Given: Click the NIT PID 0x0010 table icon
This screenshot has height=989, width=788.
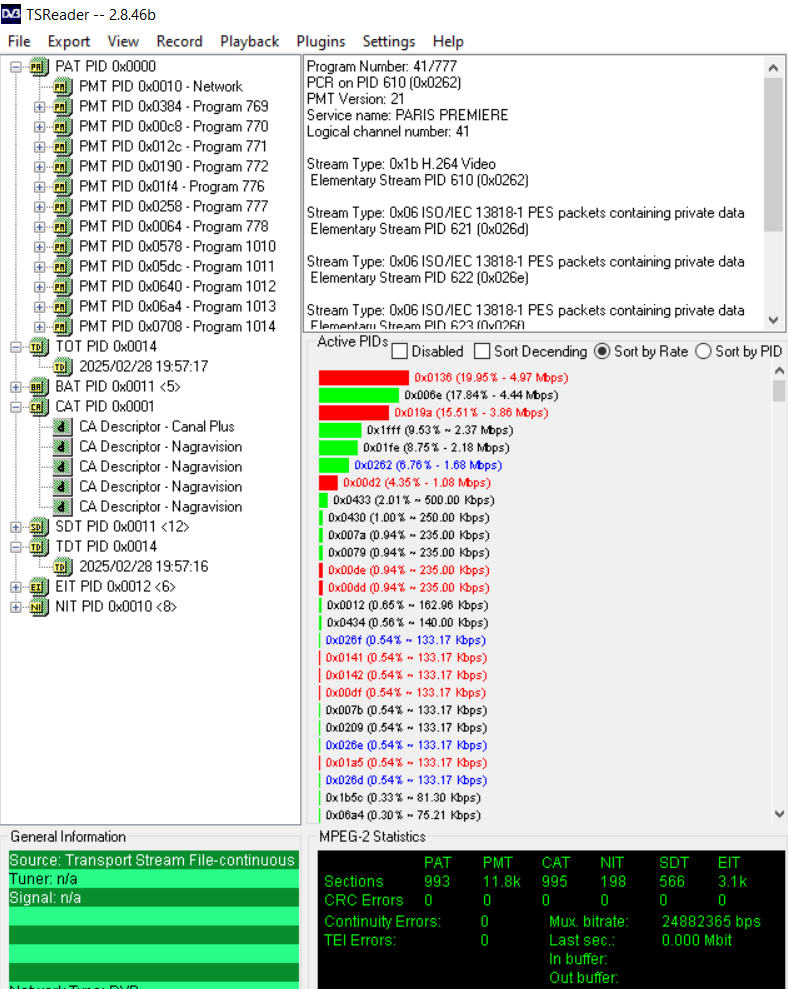Looking at the screenshot, I should (x=37, y=607).
